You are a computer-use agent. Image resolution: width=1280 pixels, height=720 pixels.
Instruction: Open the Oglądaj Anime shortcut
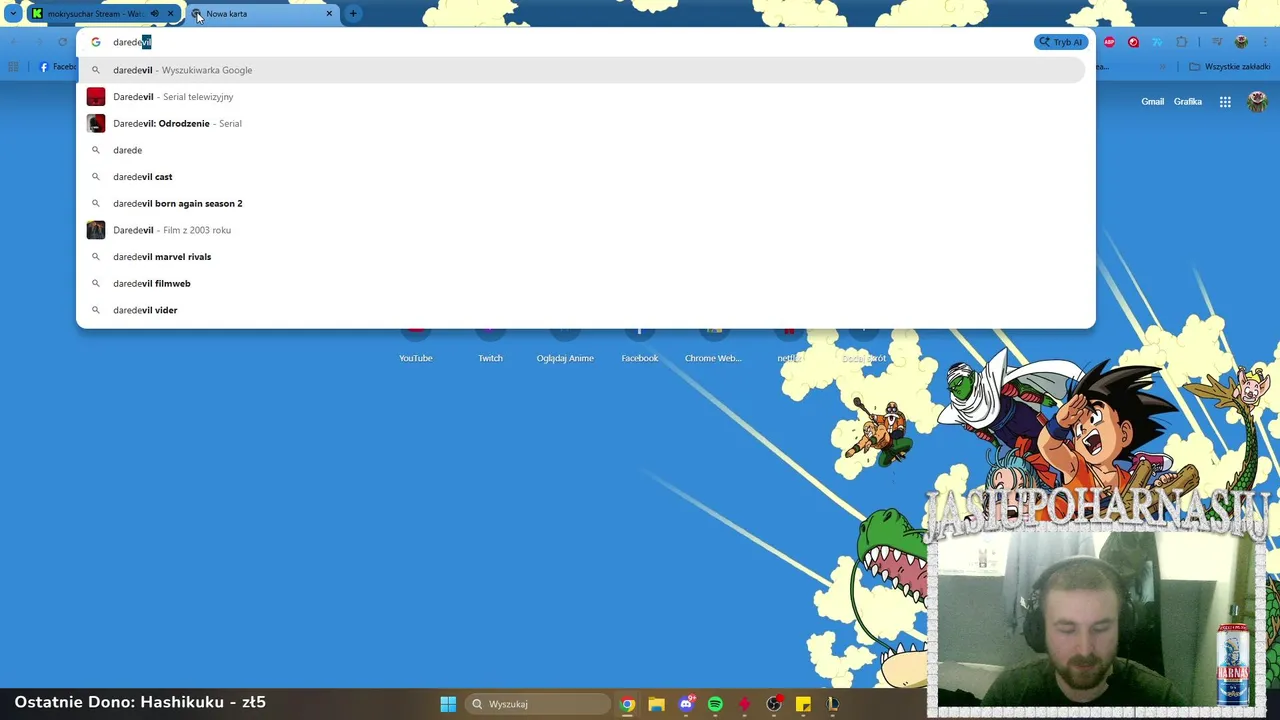565,346
